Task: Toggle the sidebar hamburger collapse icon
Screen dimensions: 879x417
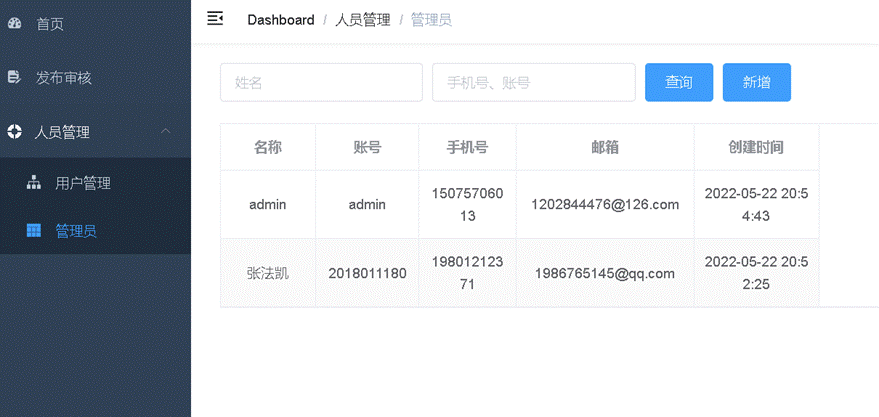Action: [x=215, y=18]
